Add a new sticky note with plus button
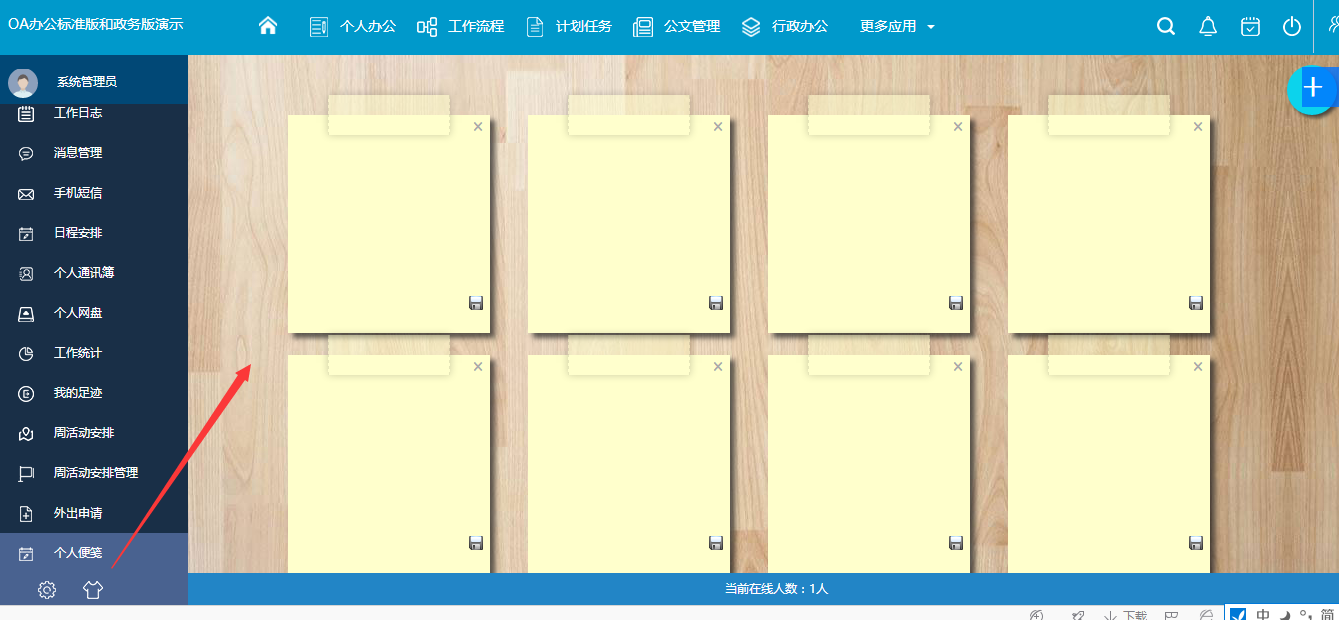Screen dimensions: 1339x620 pos(1313,89)
